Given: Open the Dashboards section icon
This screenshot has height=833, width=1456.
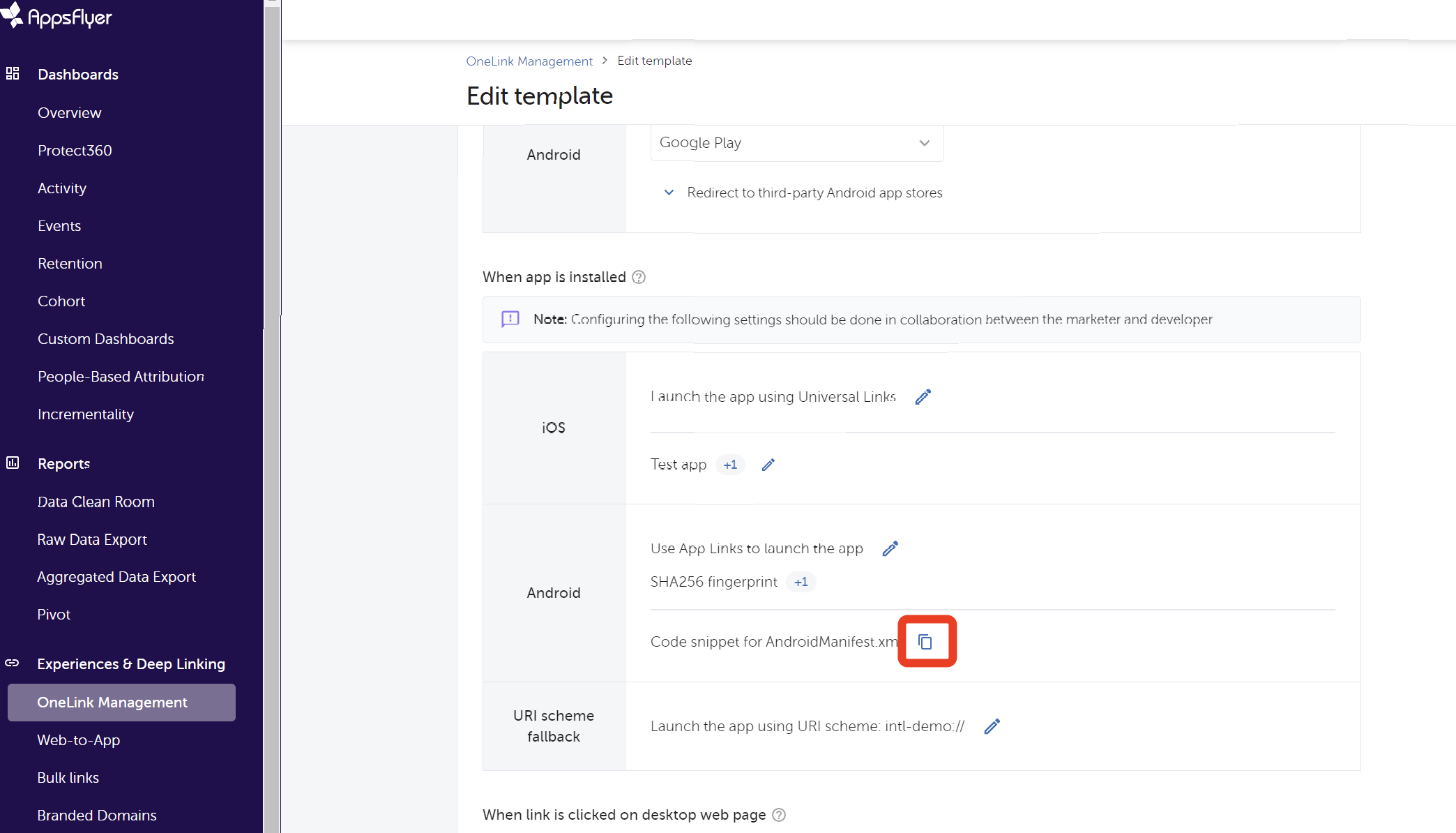Looking at the screenshot, I should [13, 73].
